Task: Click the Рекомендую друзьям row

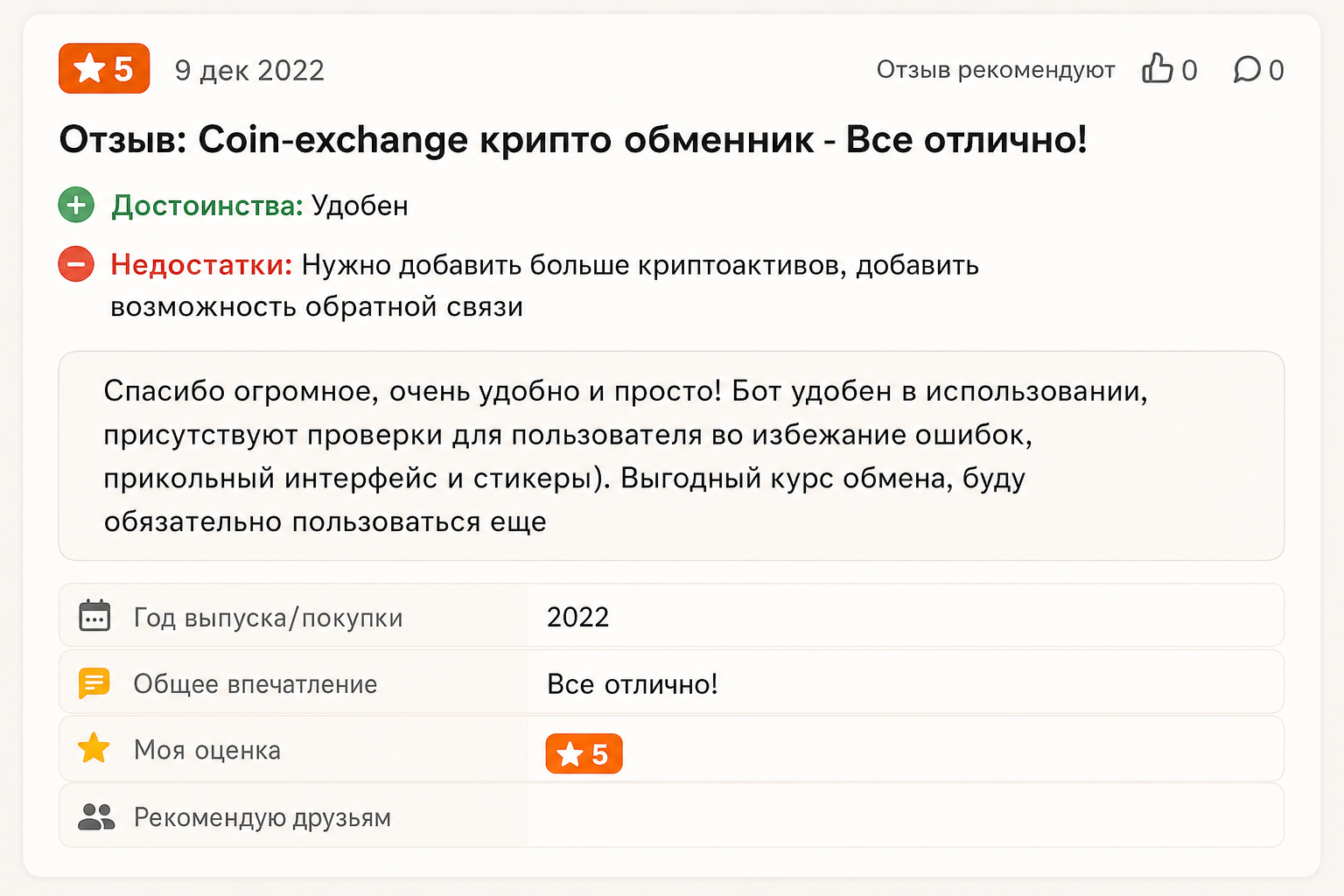Action: pyautogui.click(x=671, y=815)
